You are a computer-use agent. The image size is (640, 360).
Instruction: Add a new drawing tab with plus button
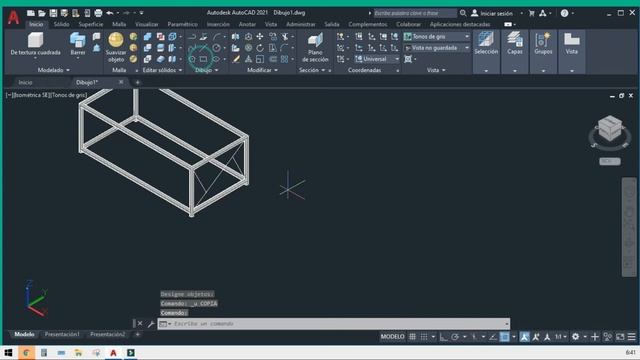[138, 82]
